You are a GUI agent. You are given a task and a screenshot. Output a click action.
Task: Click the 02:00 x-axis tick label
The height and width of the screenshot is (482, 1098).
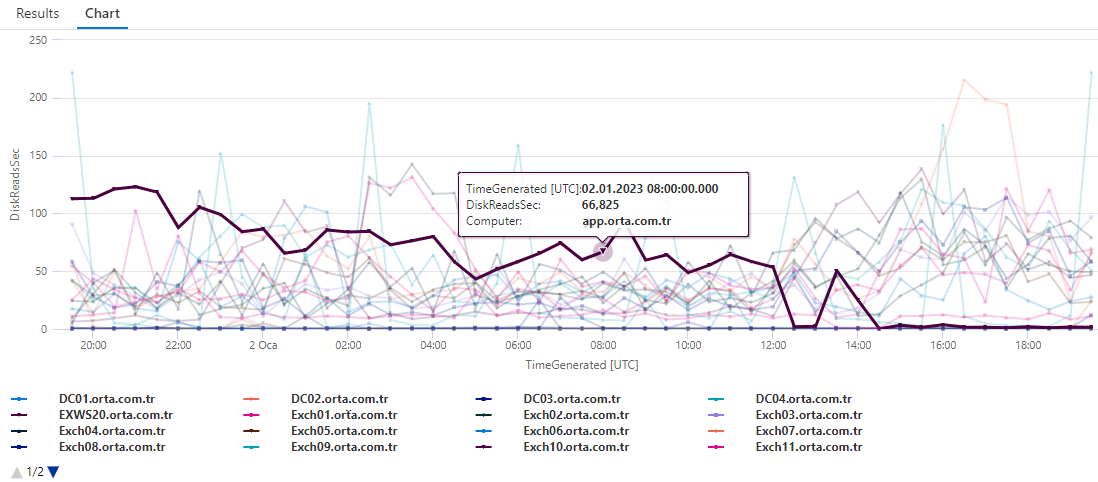coord(348,345)
